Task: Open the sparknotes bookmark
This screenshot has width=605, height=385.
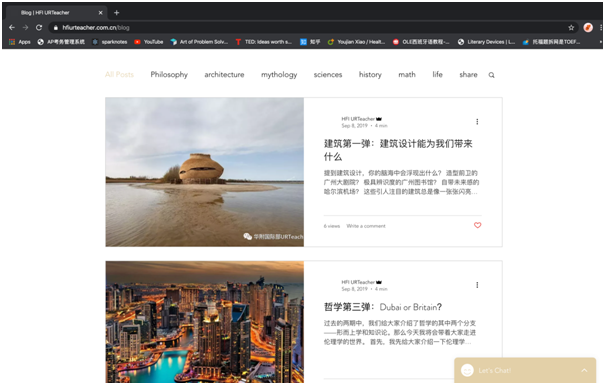Action: (110, 42)
